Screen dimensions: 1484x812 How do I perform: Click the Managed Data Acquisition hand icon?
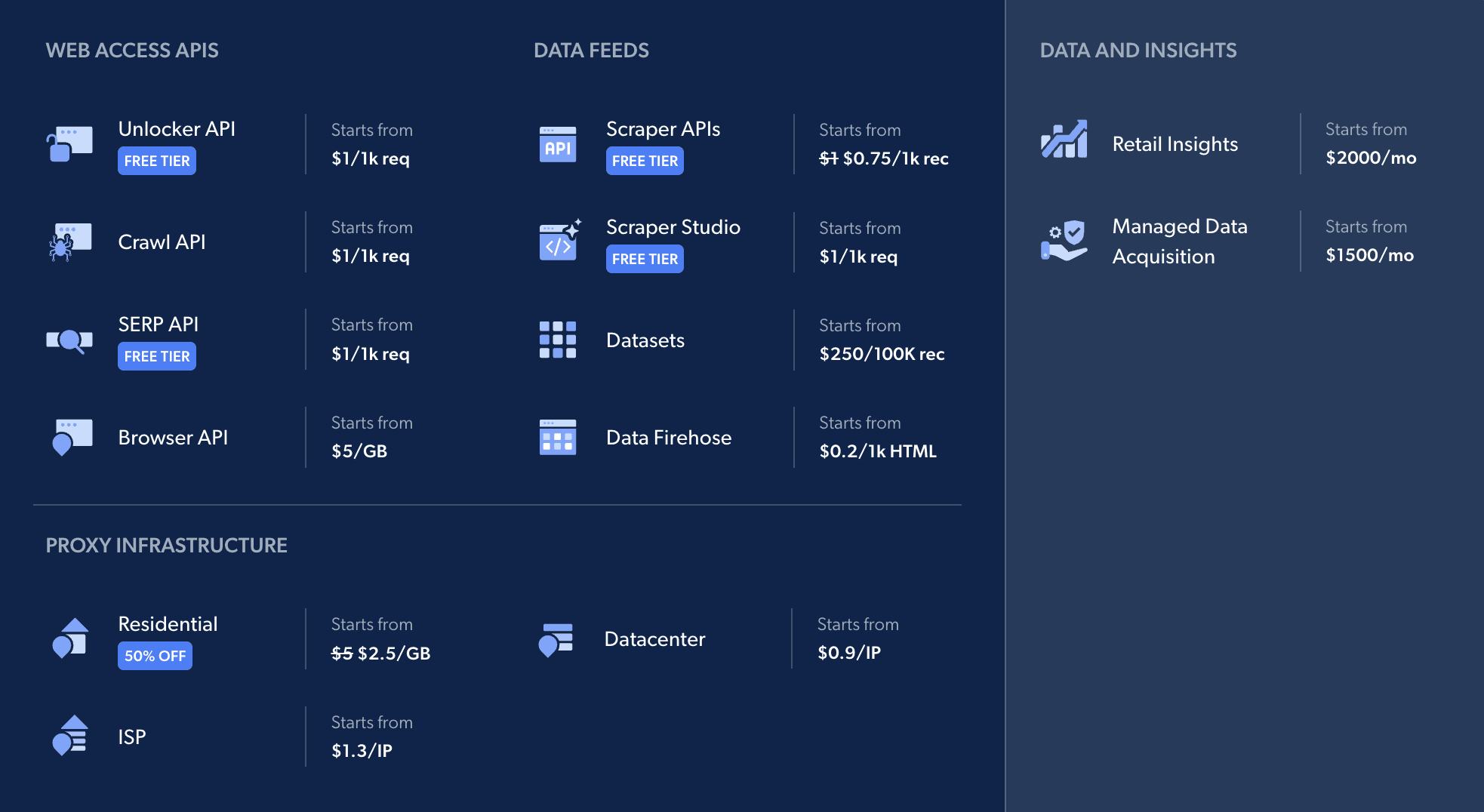(x=1064, y=241)
